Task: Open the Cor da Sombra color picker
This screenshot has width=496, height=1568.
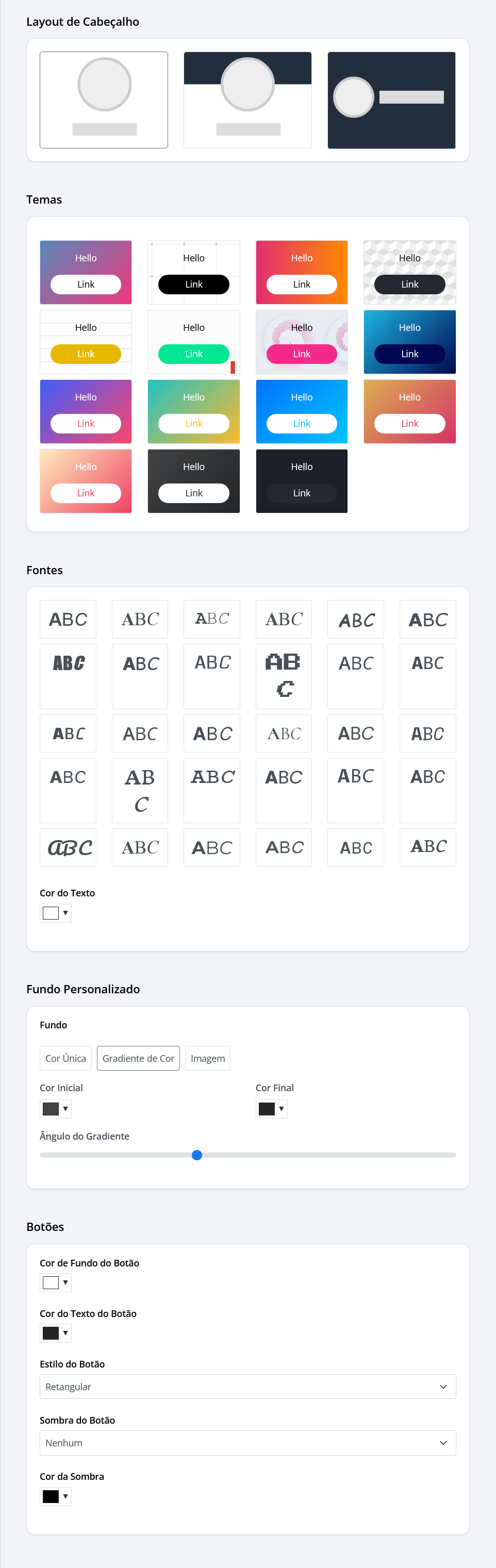Action: [55, 1496]
